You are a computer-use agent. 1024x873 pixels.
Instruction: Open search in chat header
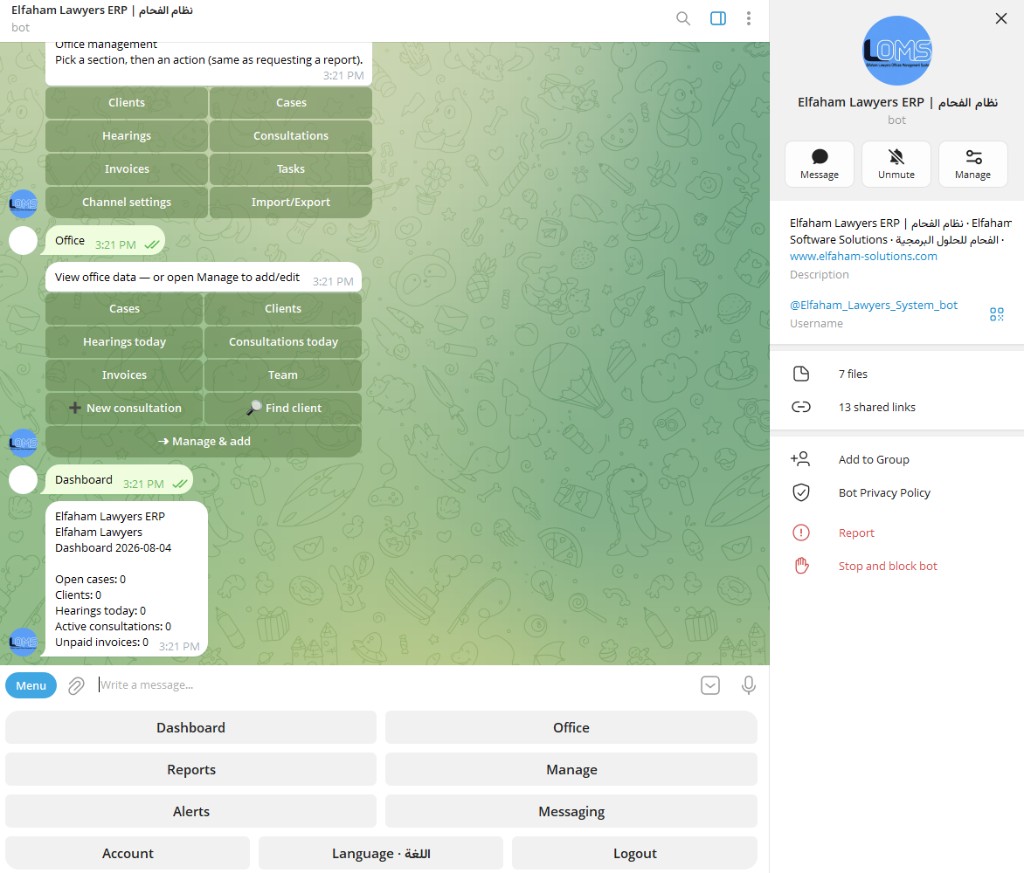click(683, 18)
